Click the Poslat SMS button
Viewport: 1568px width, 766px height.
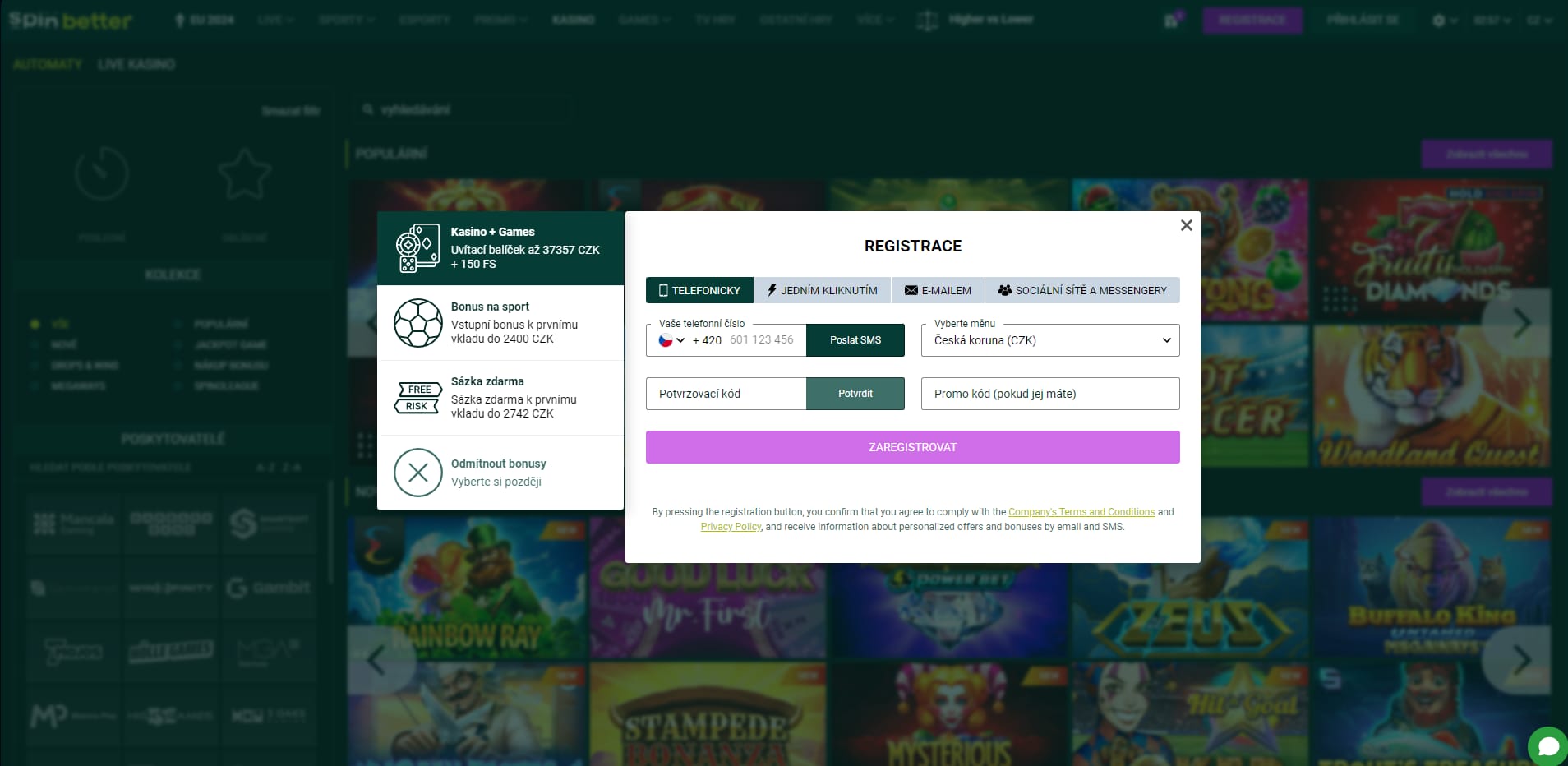855,340
